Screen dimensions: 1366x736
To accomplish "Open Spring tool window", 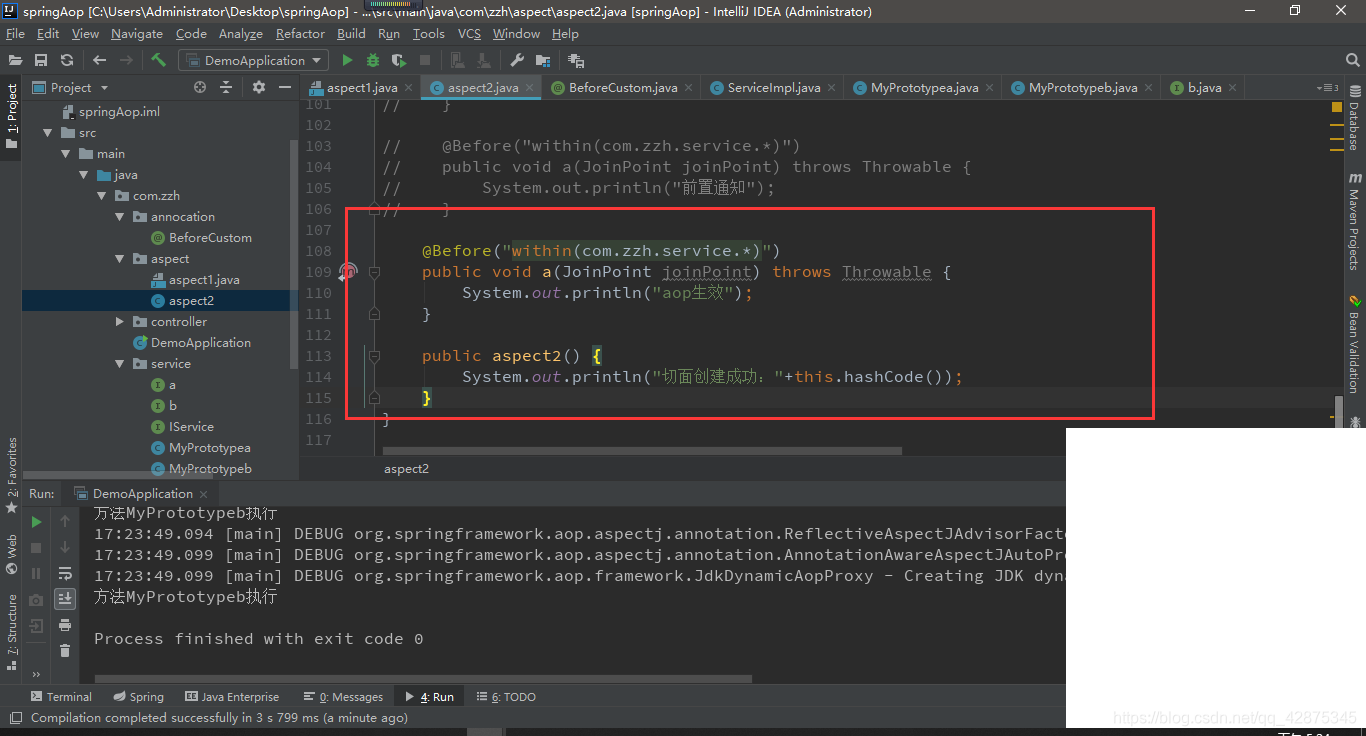I will 137,697.
